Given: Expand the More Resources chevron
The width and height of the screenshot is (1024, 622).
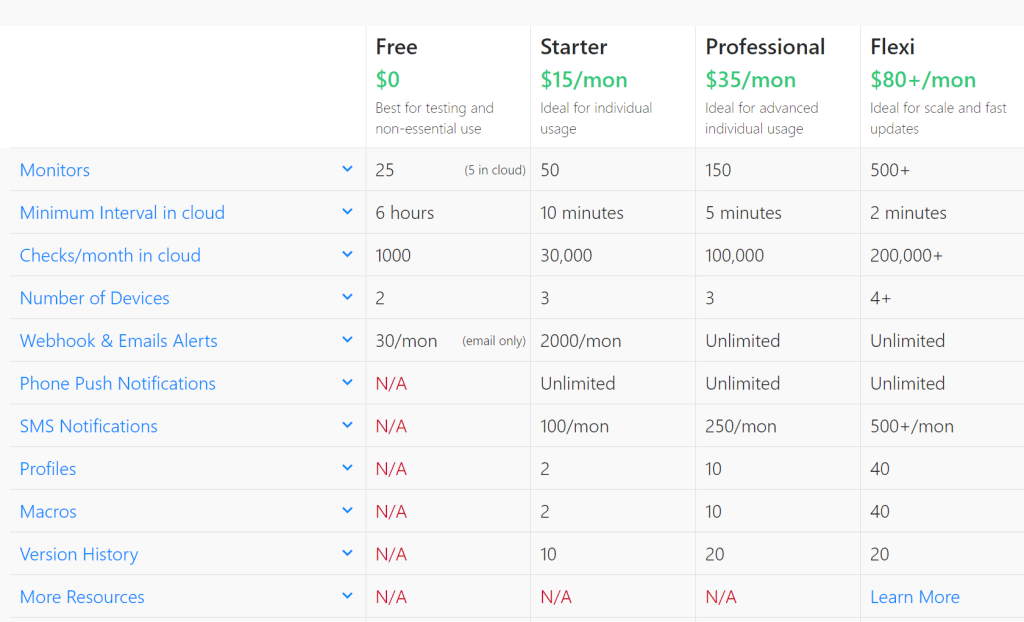Looking at the screenshot, I should pyautogui.click(x=347, y=596).
